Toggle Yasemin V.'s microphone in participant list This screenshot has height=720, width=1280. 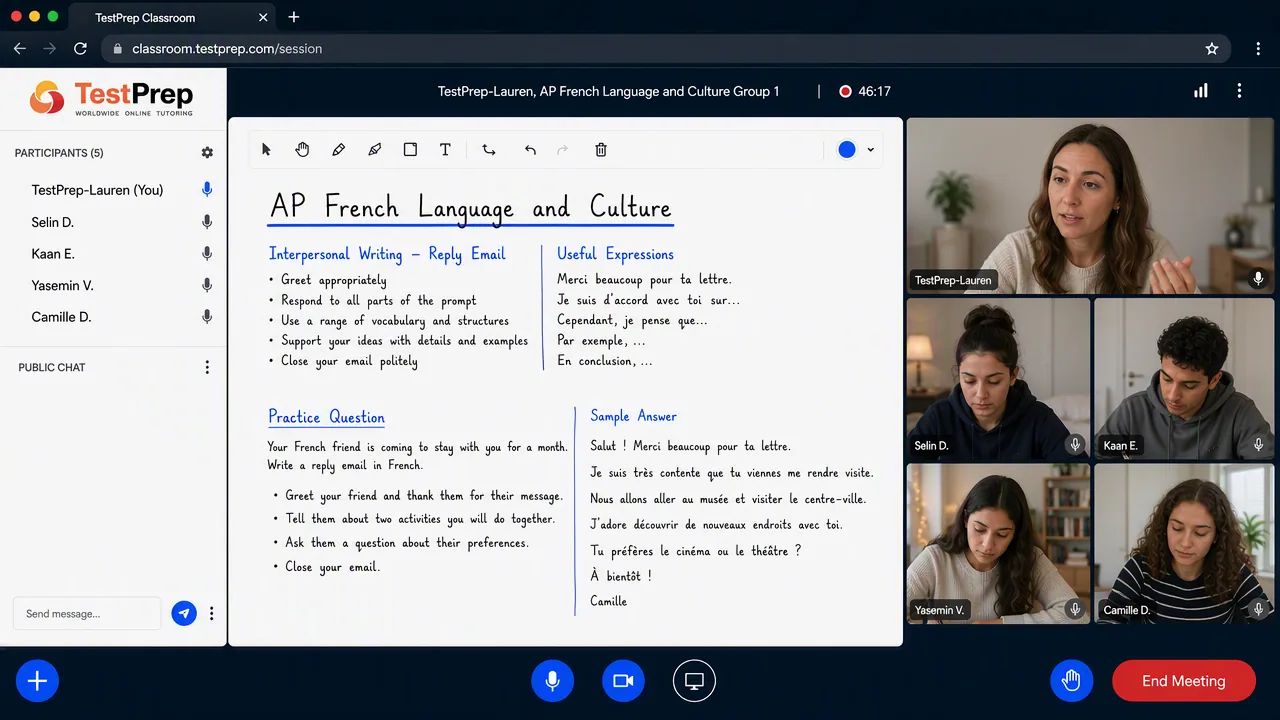pos(207,286)
